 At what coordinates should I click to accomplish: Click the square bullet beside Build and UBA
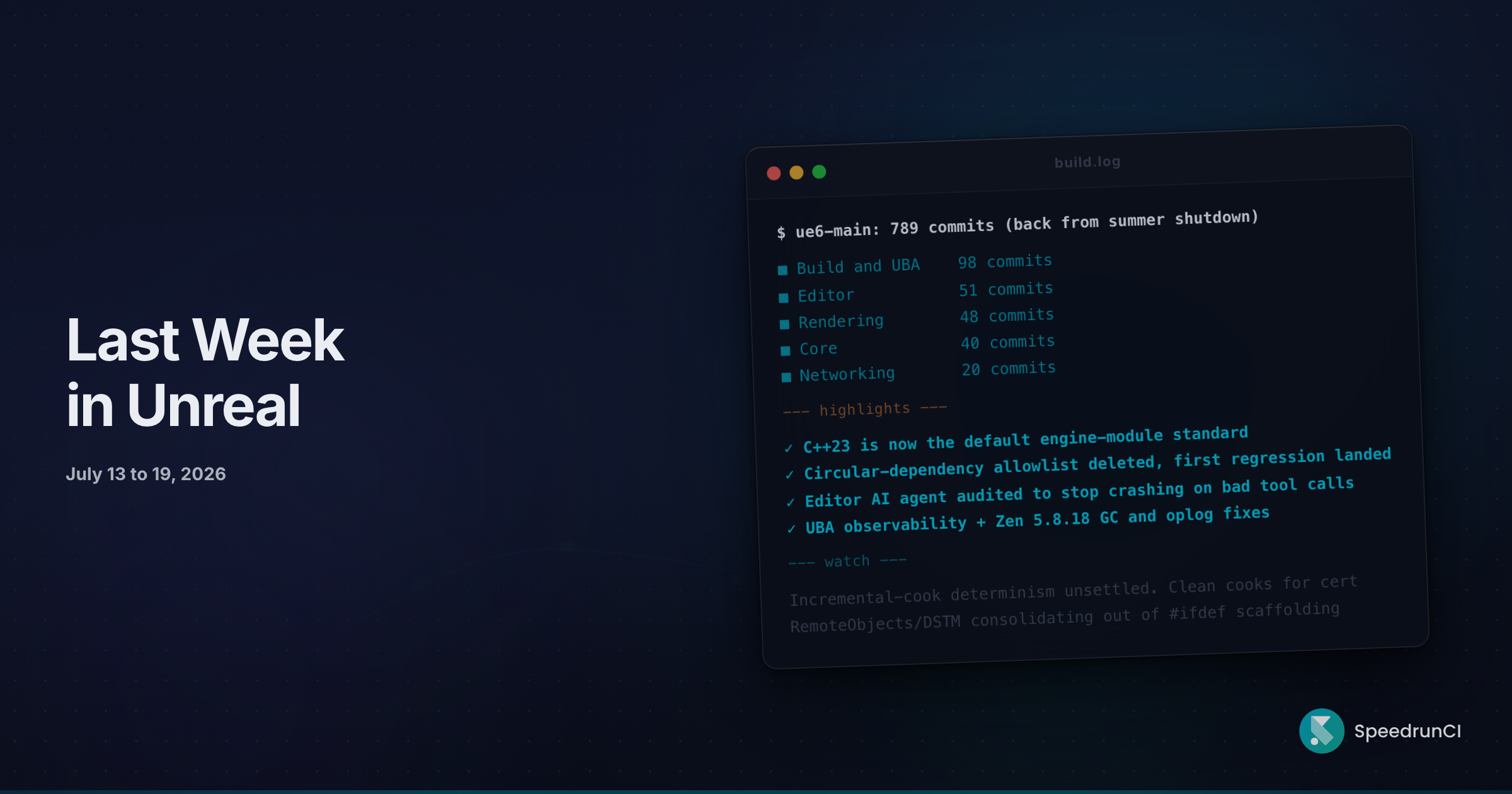(x=782, y=270)
